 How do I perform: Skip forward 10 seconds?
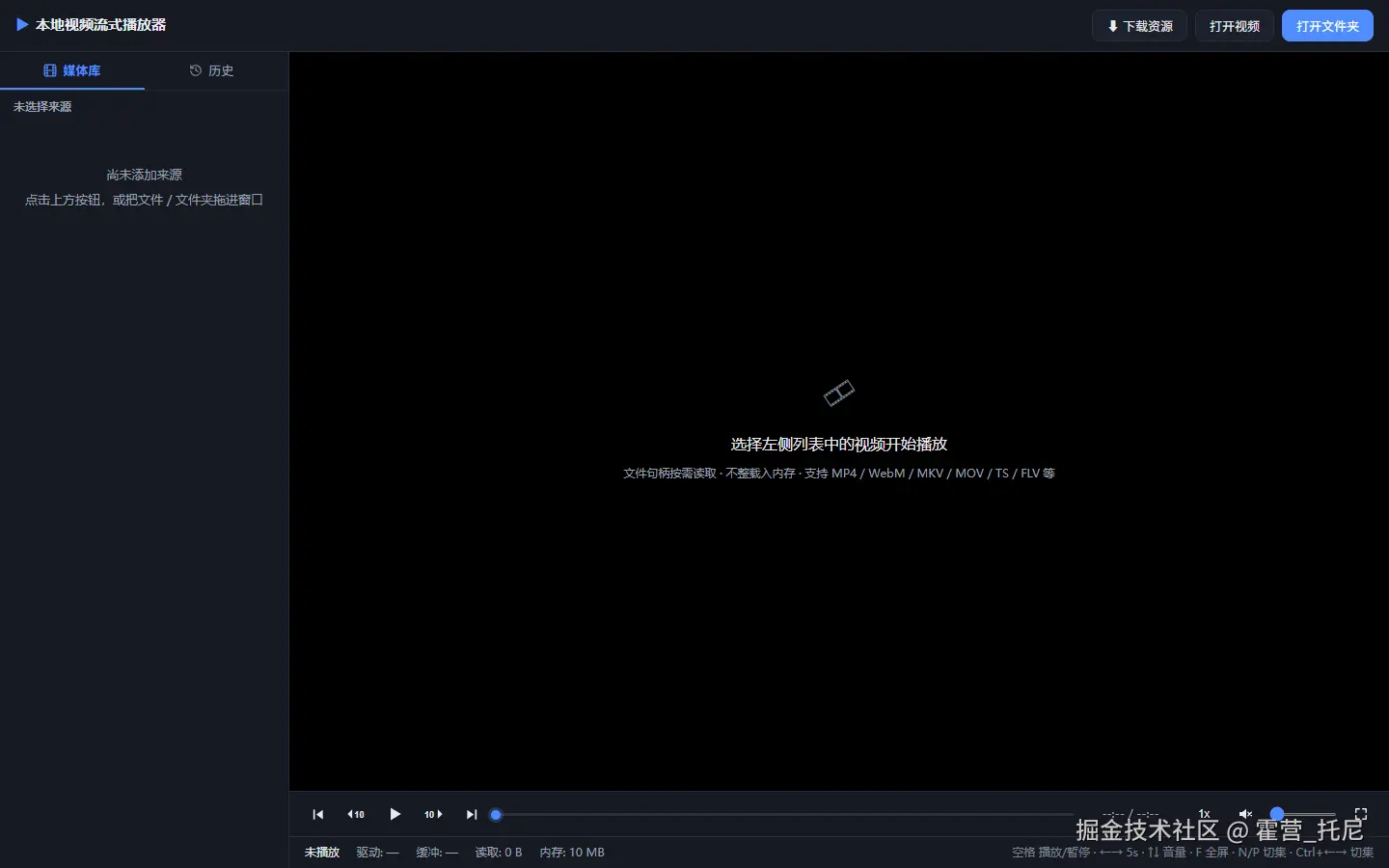(433, 815)
